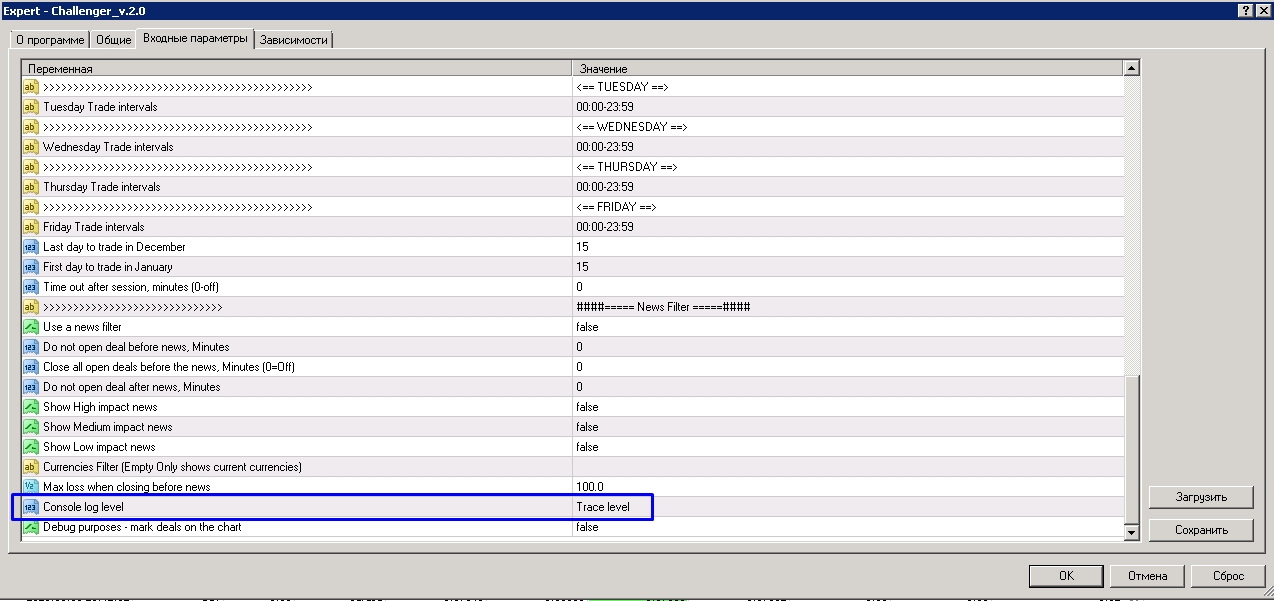This screenshot has width=1274, height=601.
Task: Click the string icon beside Thursday Trade intervals
Action: 30,187
